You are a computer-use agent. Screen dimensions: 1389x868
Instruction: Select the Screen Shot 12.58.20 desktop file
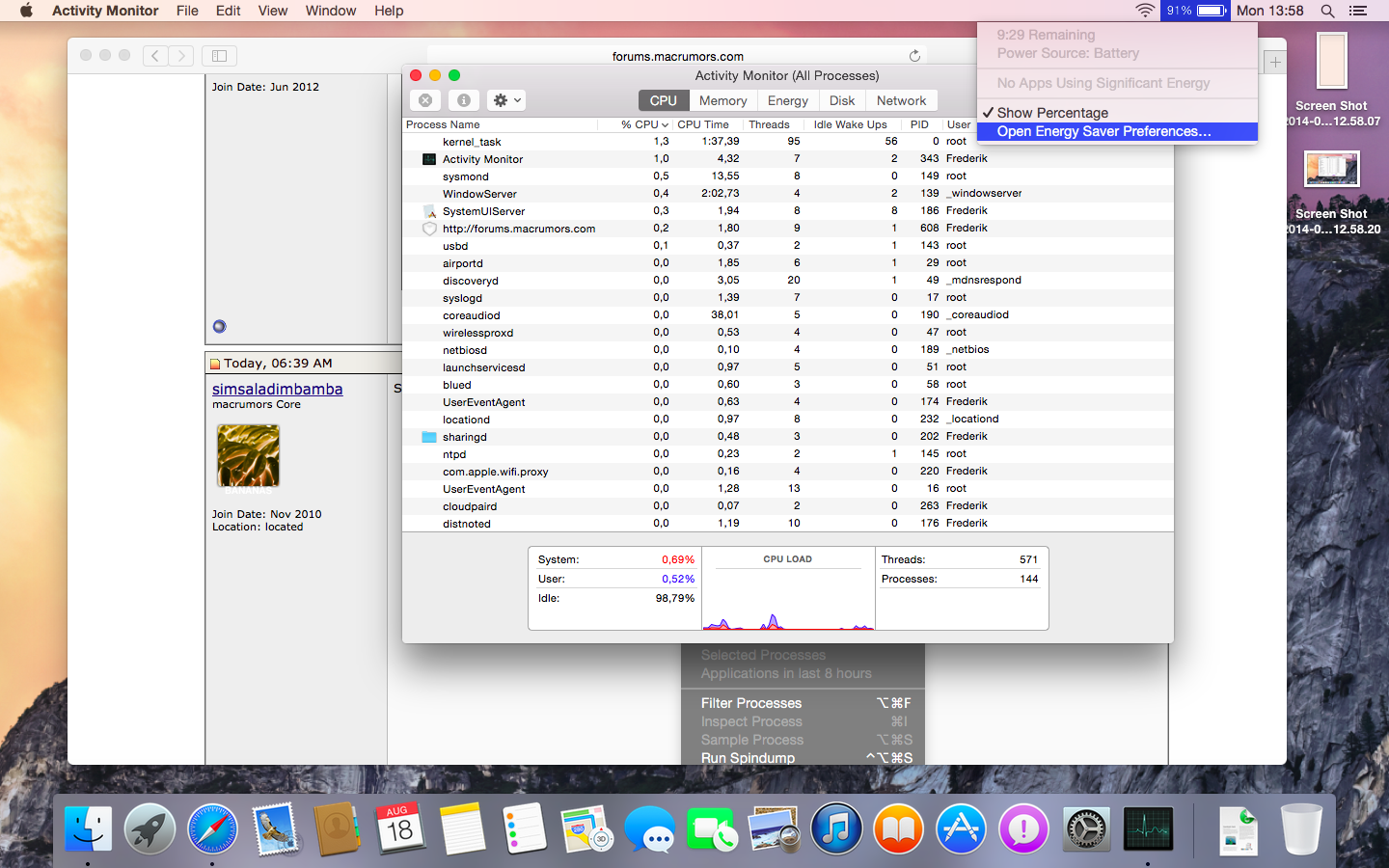(x=1332, y=192)
